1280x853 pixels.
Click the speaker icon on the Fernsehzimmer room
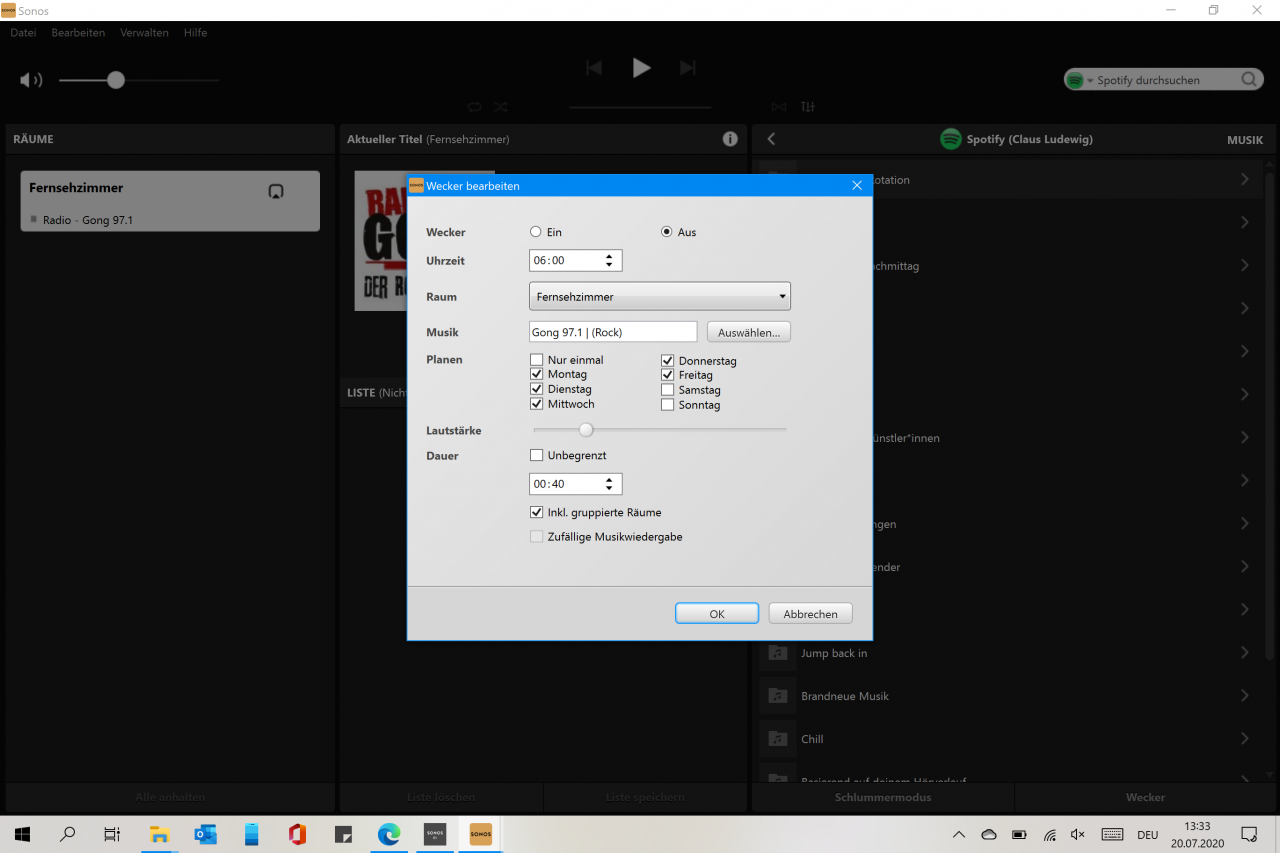(x=276, y=191)
